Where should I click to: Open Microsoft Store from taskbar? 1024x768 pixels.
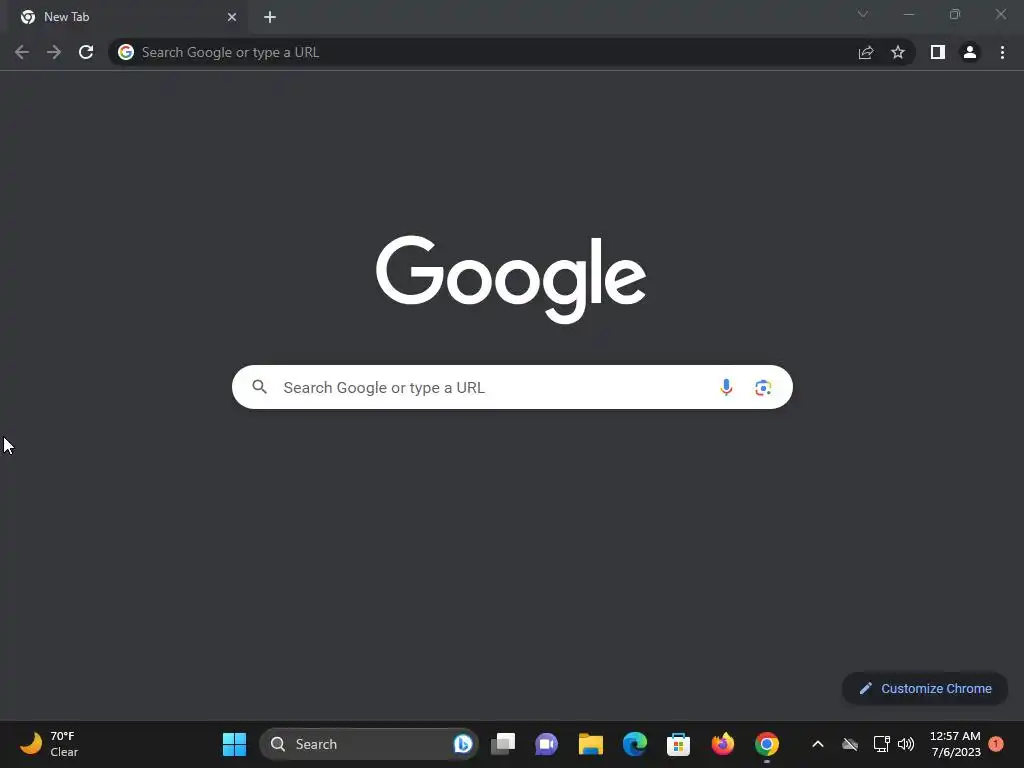pos(679,744)
